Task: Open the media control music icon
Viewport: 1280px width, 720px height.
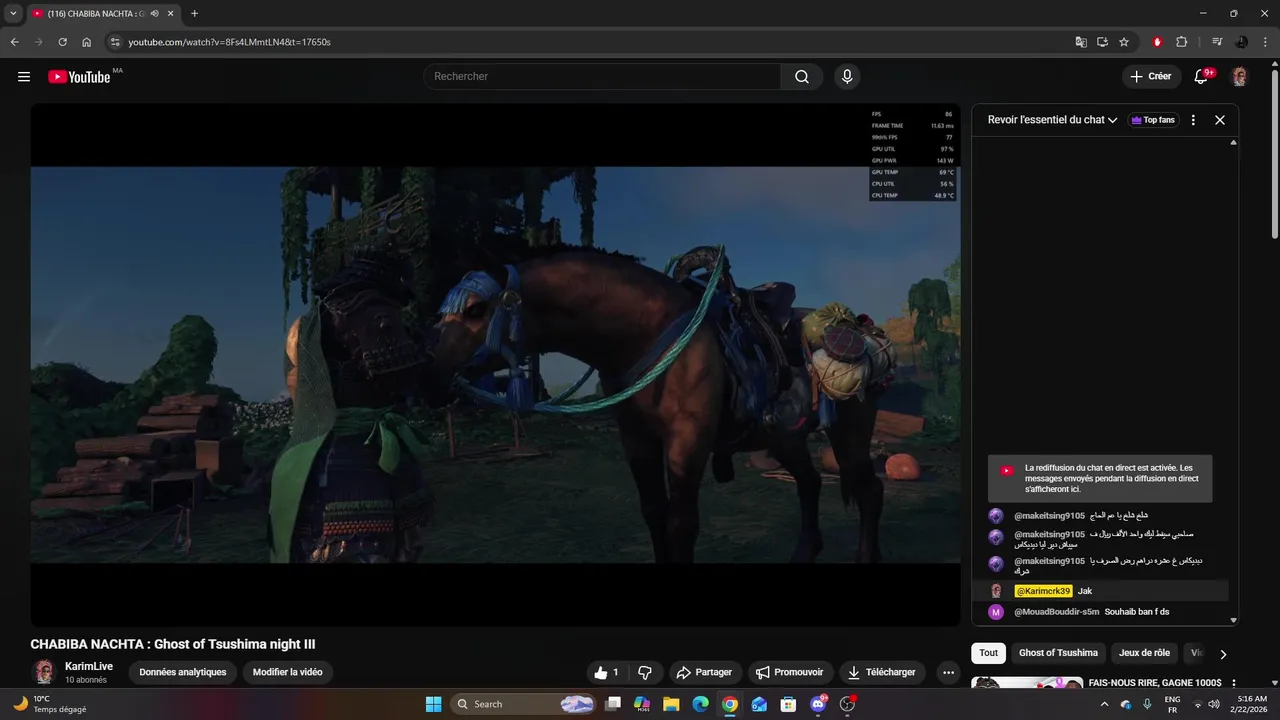Action: (1217, 42)
